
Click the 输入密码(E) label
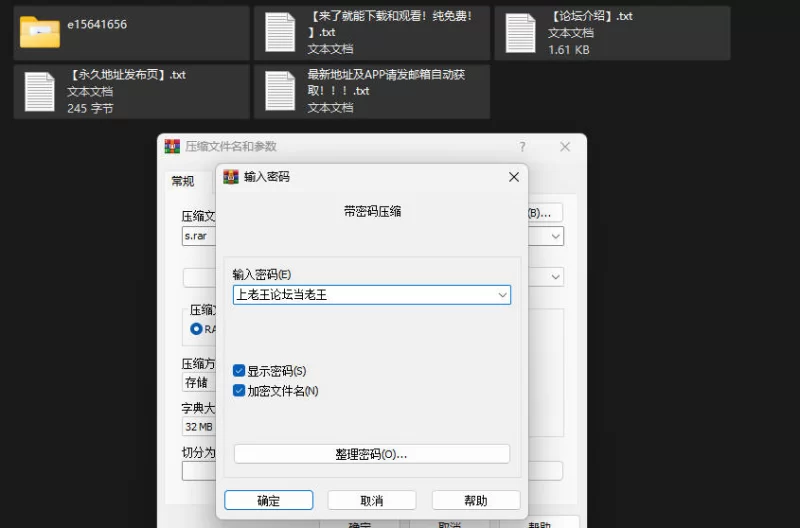[262, 274]
